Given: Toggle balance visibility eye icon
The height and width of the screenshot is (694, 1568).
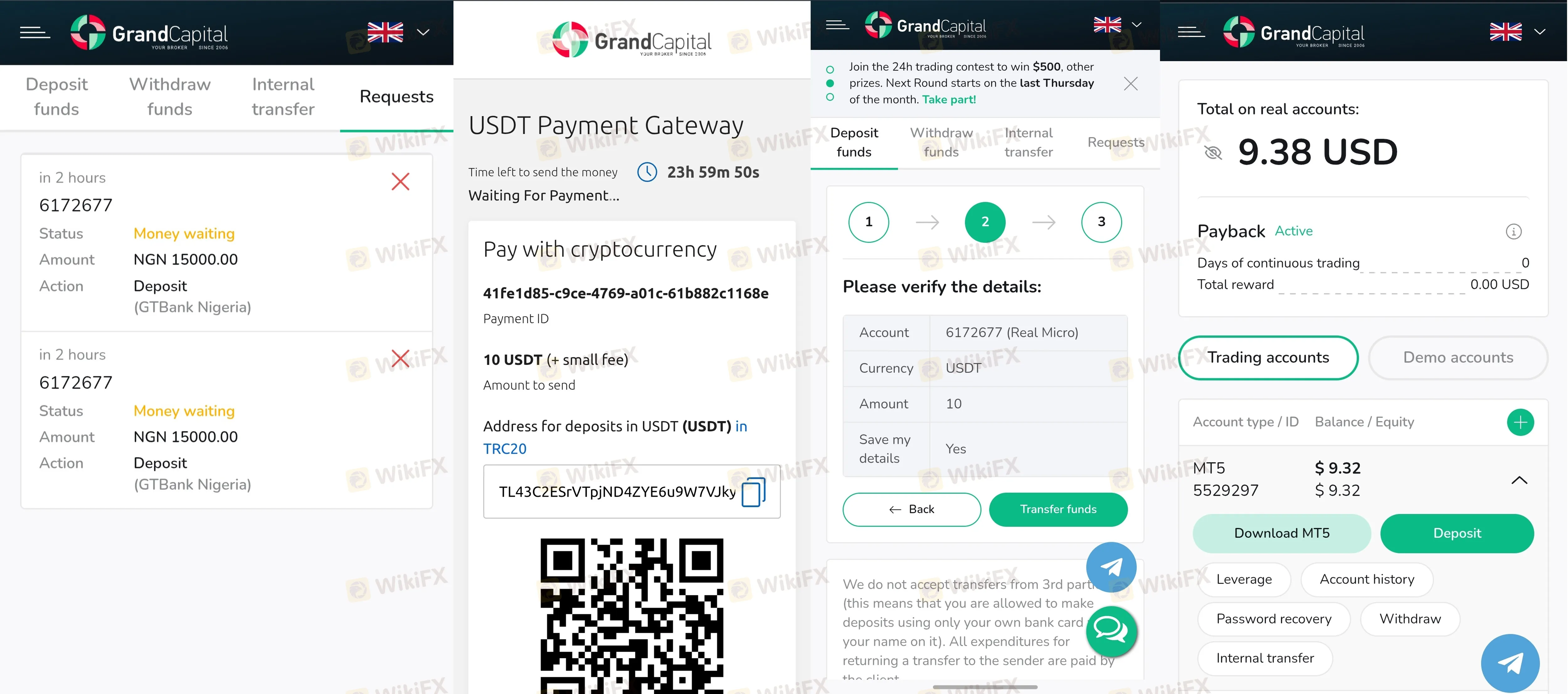Looking at the screenshot, I should [1212, 152].
